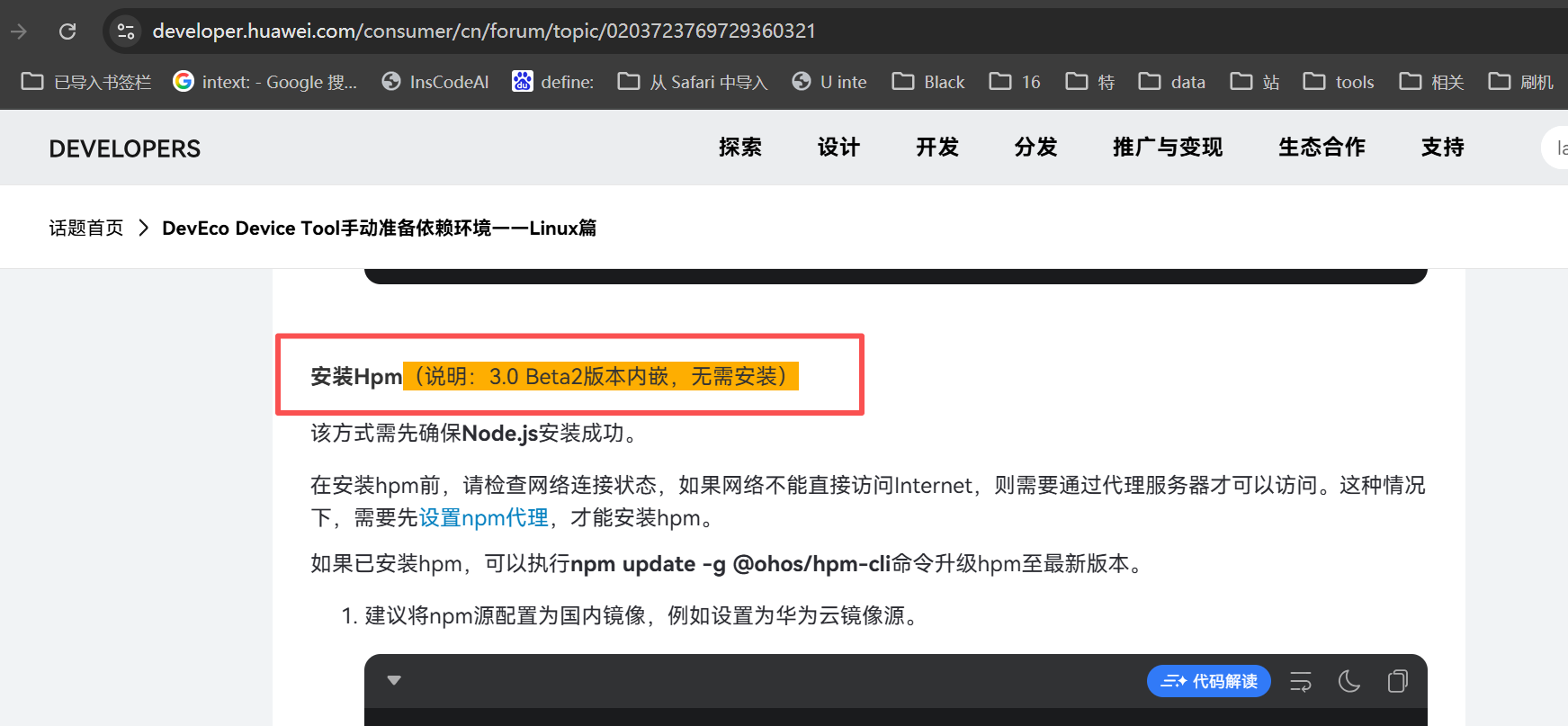
Task: Open the U inte bookmark
Action: coord(829,82)
